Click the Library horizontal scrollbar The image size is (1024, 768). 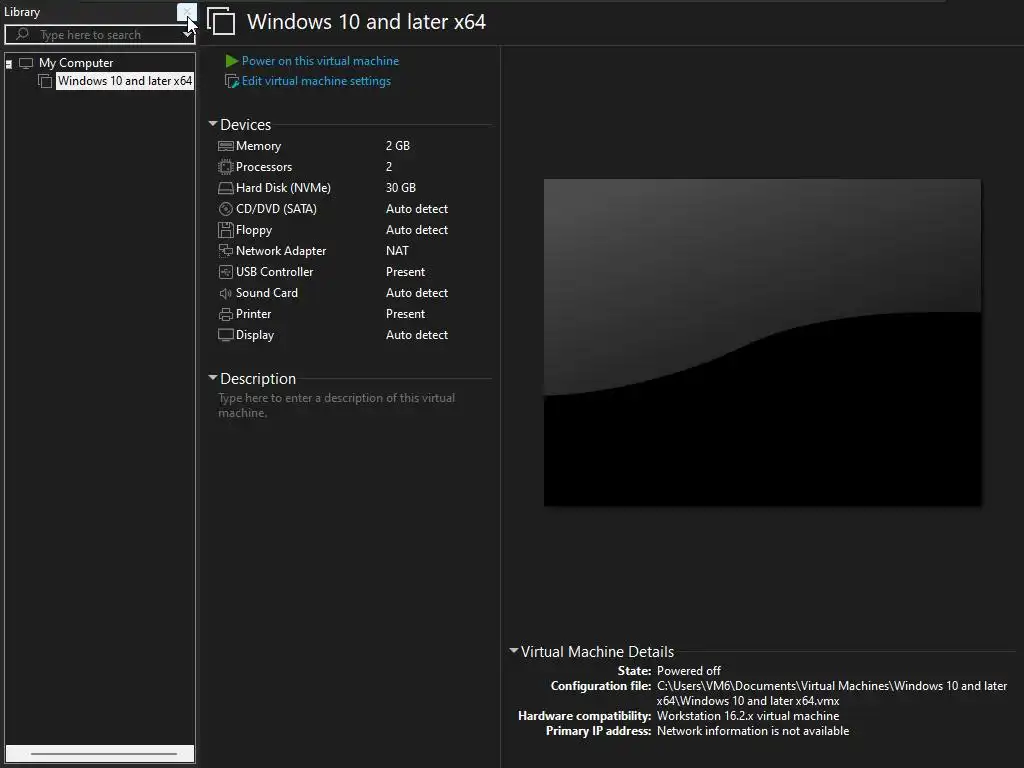100,754
